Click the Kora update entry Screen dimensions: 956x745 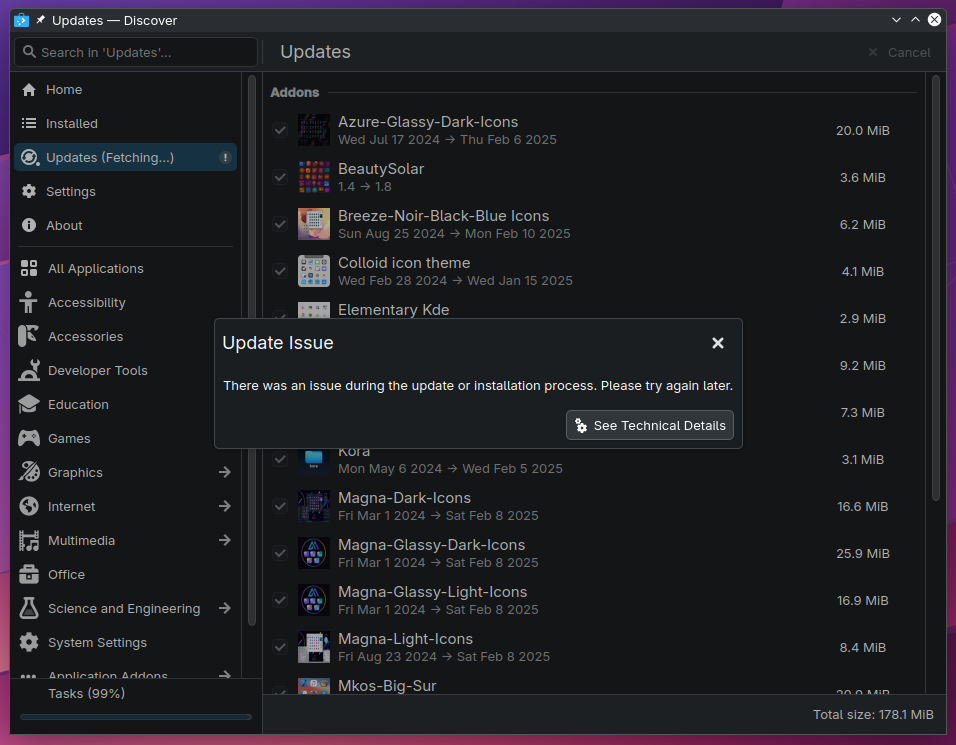coord(593,460)
